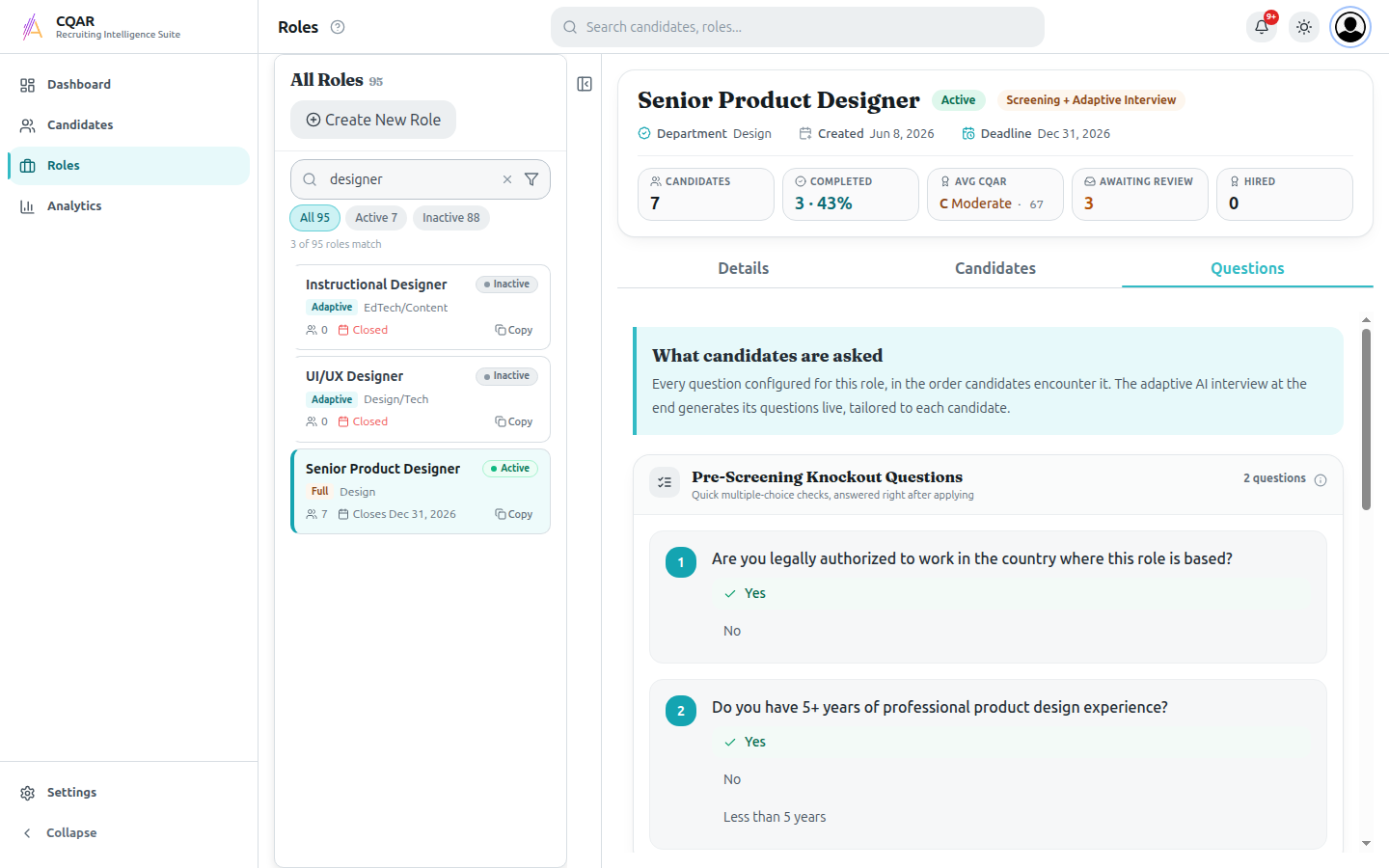Click Create New Role button
Image resolution: width=1389 pixels, height=868 pixels.
(373, 120)
